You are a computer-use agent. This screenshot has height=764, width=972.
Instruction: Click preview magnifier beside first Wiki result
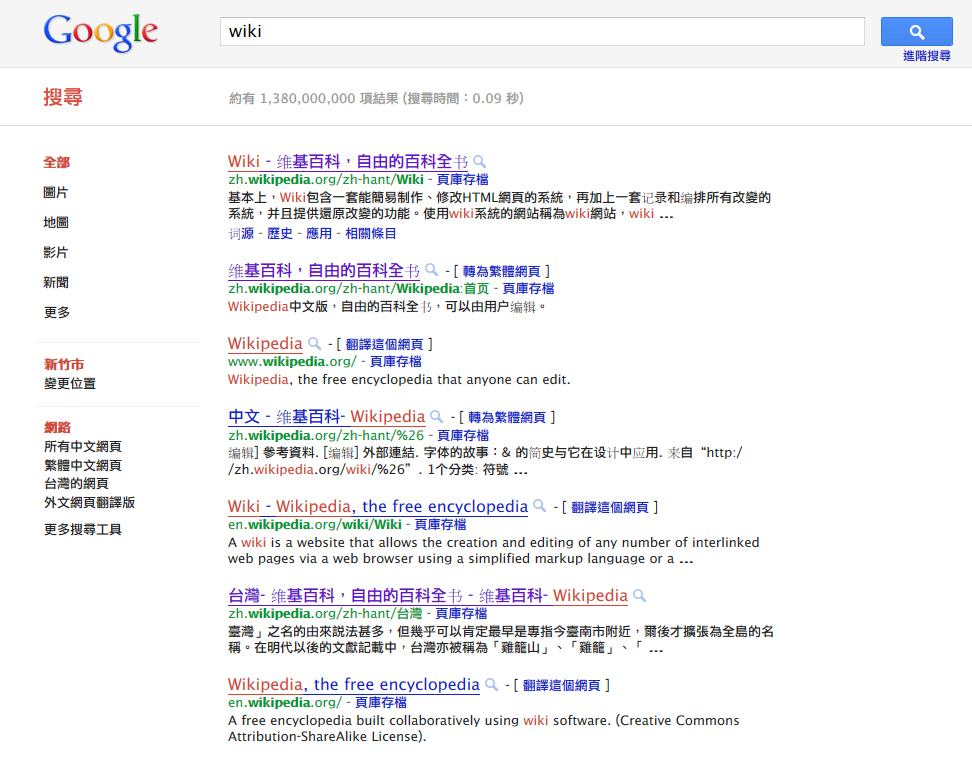click(x=479, y=162)
